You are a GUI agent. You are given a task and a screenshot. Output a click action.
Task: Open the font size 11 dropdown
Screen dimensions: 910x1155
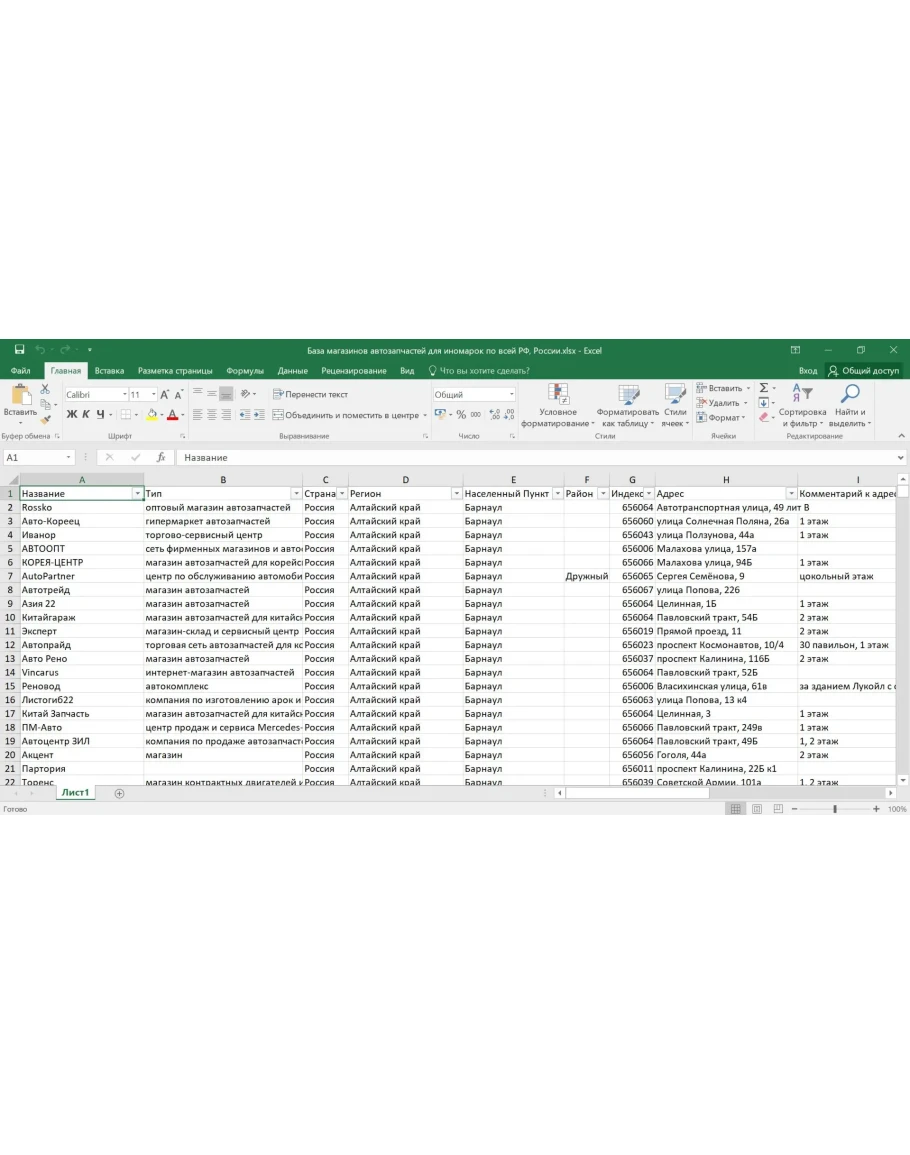point(153,395)
